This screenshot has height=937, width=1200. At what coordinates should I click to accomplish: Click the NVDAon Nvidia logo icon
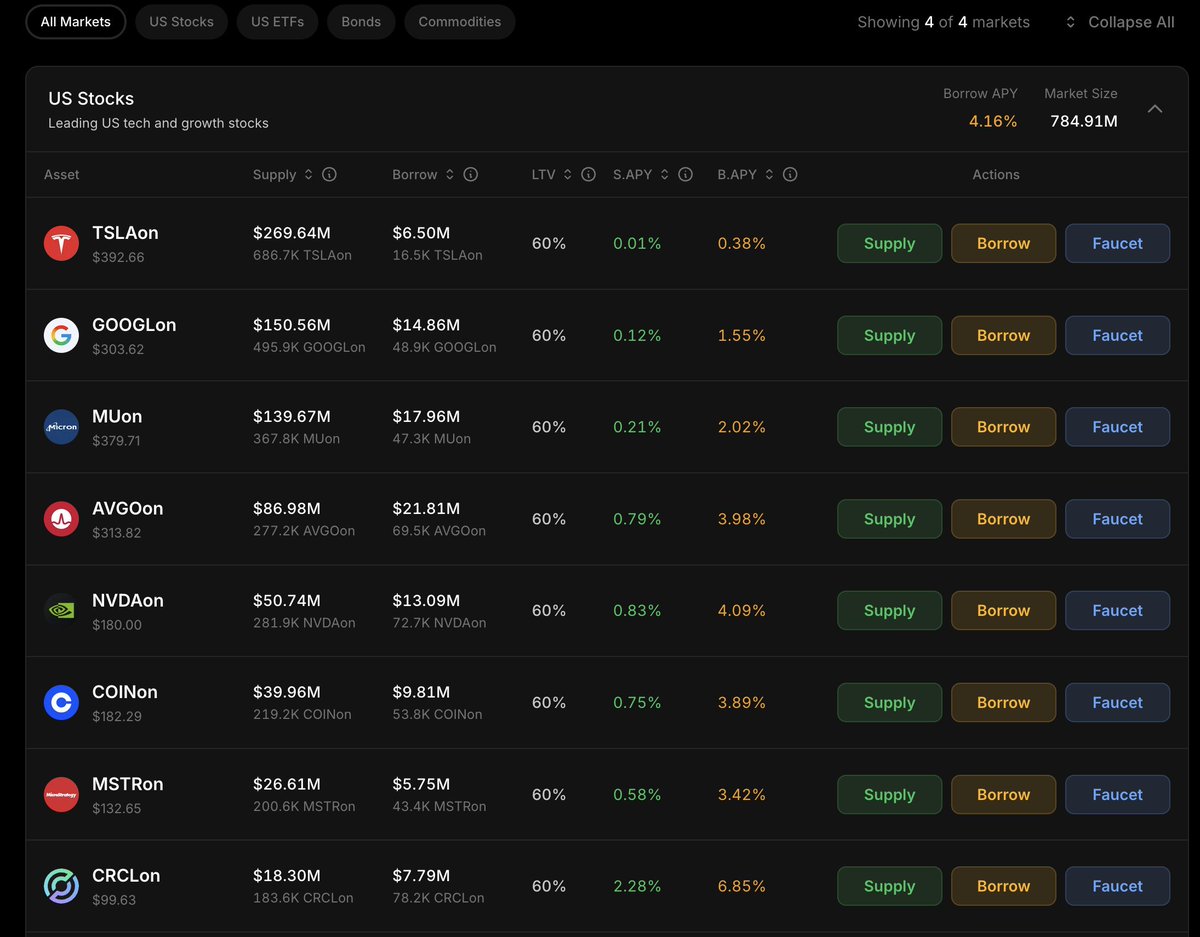coord(61,610)
